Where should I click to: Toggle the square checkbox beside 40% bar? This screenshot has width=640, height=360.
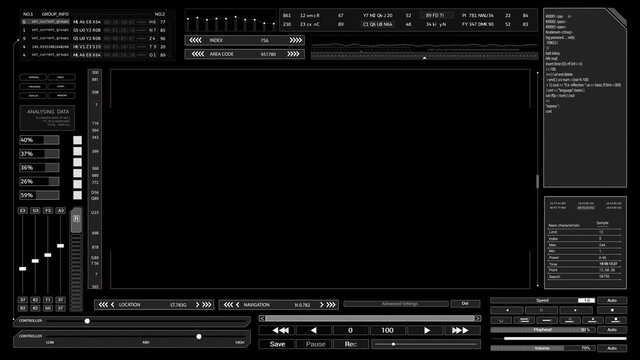point(77,140)
